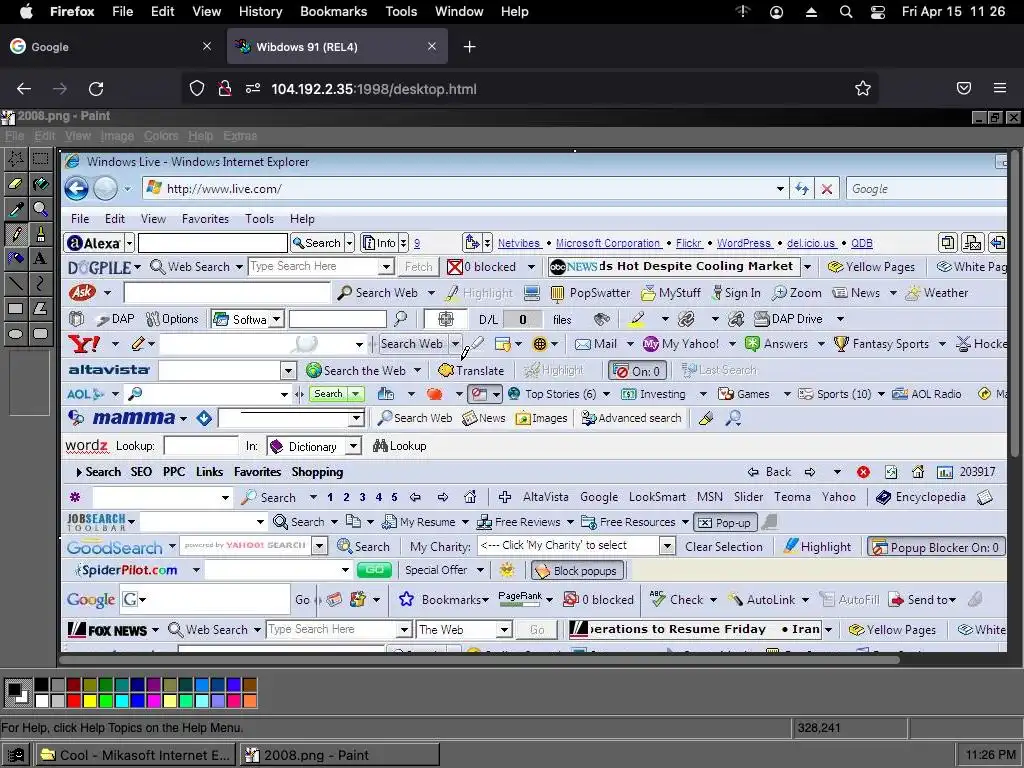Select the straight Line tool

coord(16,283)
